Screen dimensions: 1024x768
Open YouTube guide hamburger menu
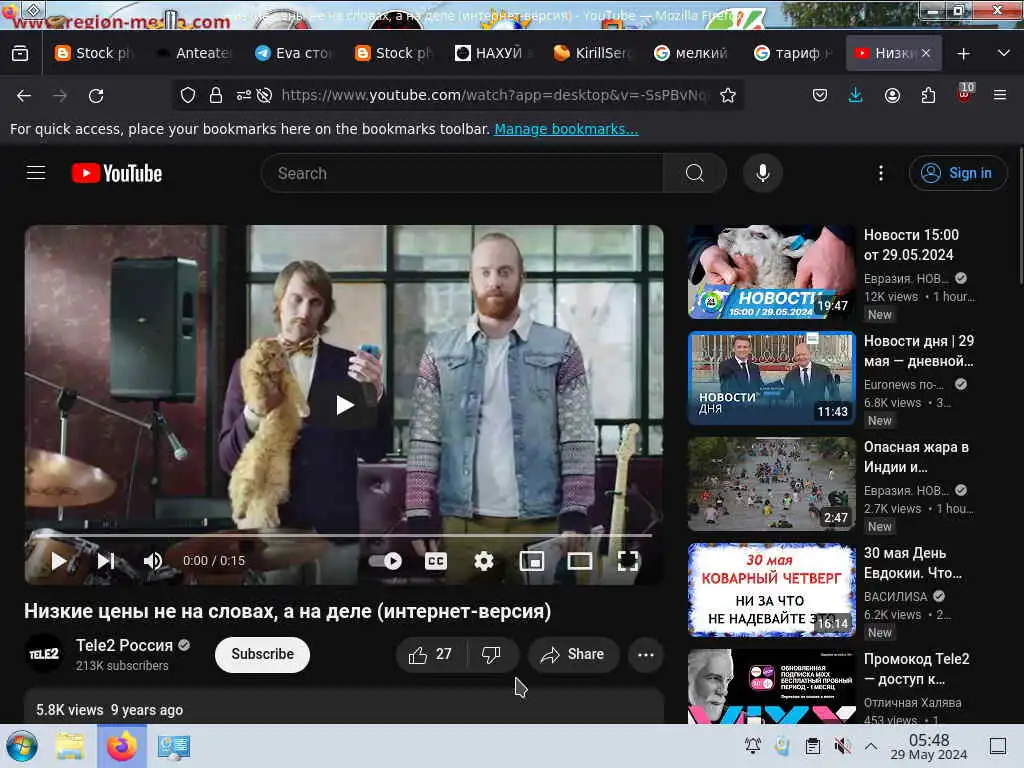[36, 172]
